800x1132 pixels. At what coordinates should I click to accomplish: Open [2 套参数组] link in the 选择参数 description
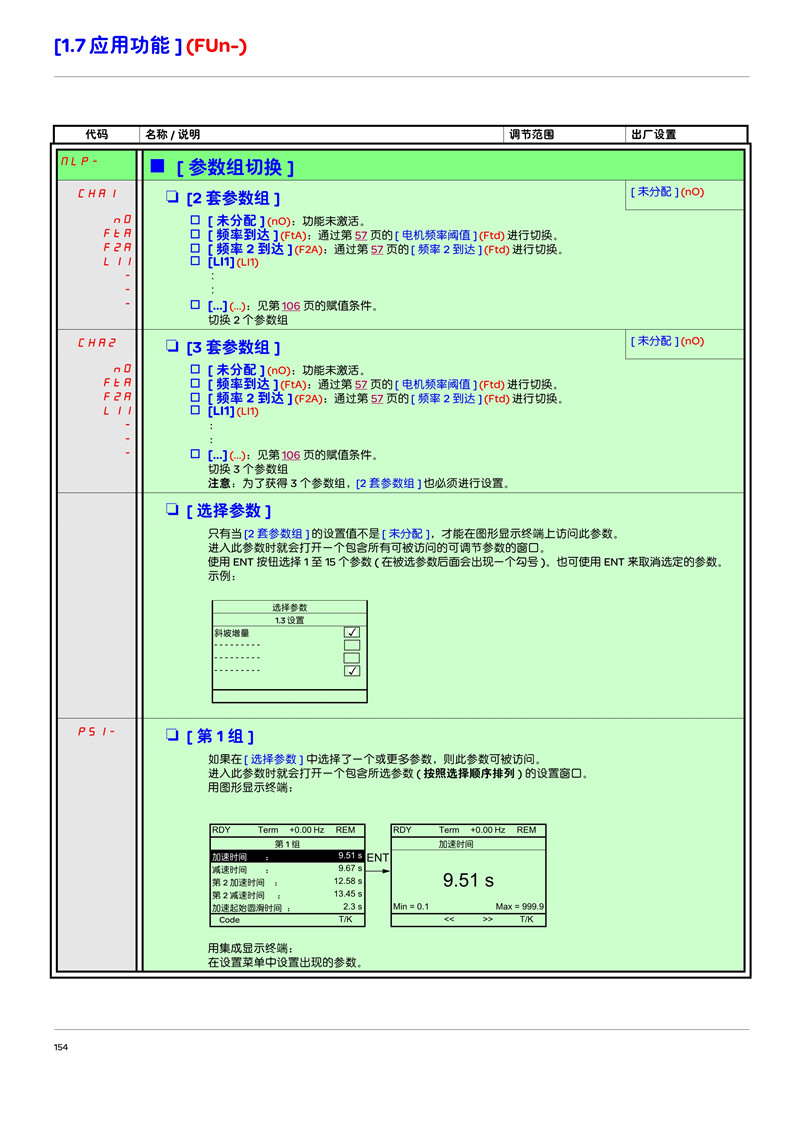coord(277,534)
